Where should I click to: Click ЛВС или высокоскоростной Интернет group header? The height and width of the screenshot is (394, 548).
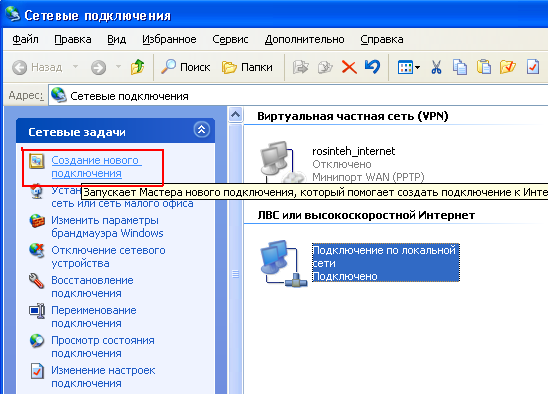[366, 215]
